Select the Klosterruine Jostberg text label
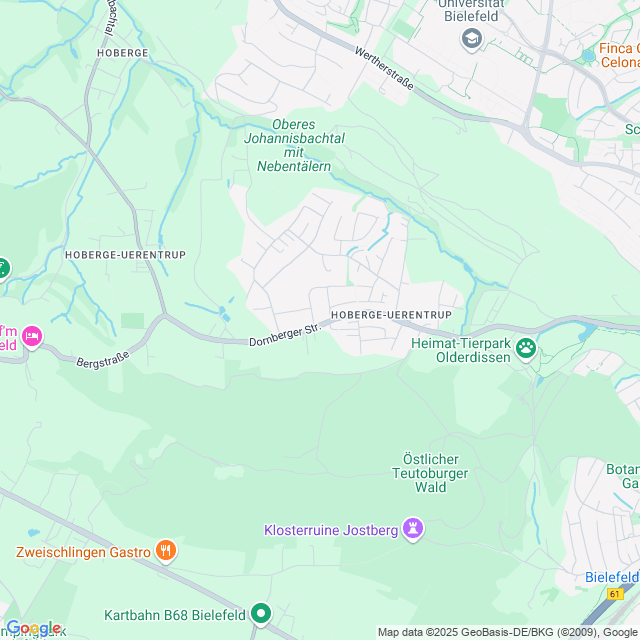 331,530
